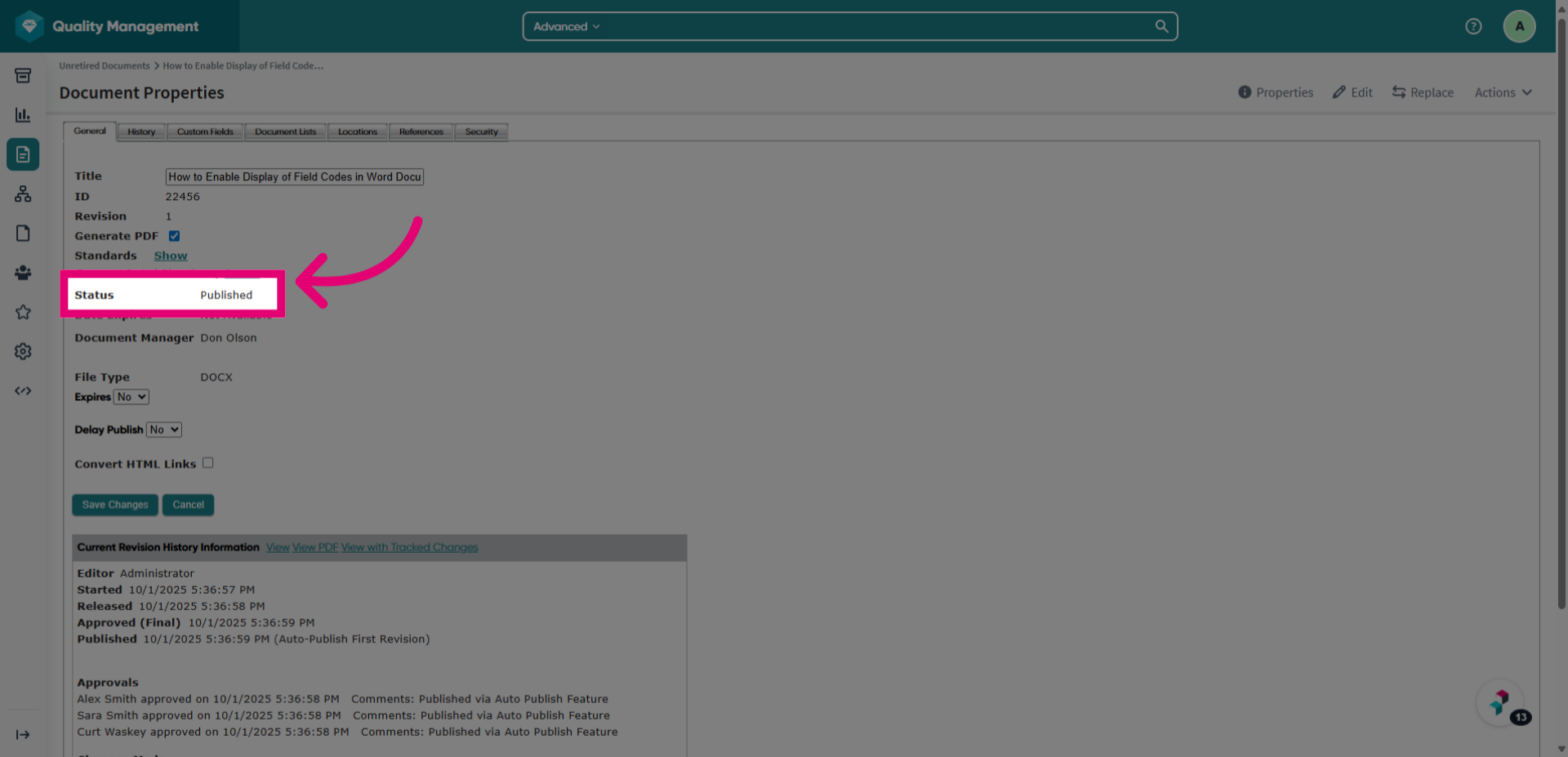The height and width of the screenshot is (757, 1568).
Task: Enable the Convert HTML Links checkbox
Action: (x=208, y=463)
